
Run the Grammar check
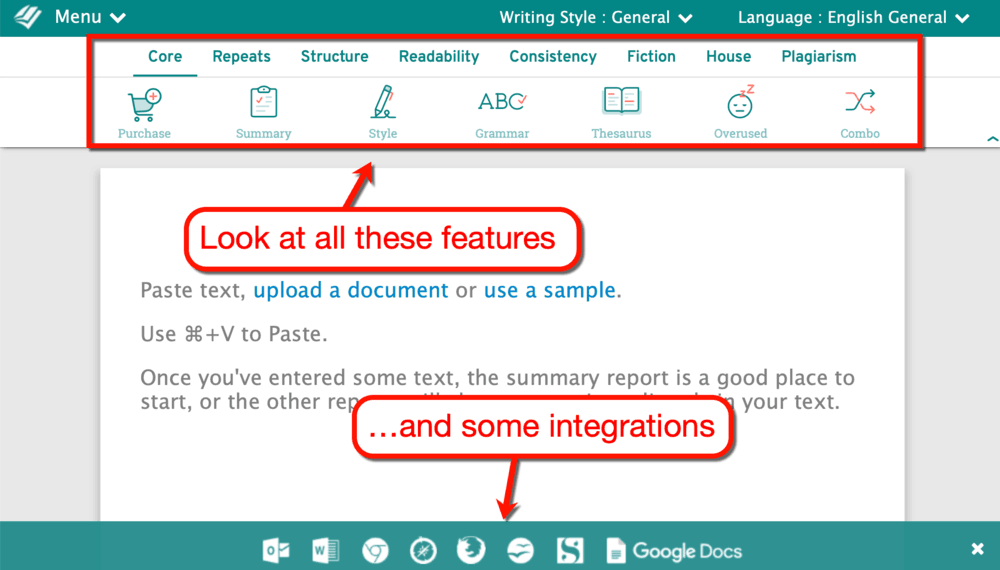click(x=502, y=113)
